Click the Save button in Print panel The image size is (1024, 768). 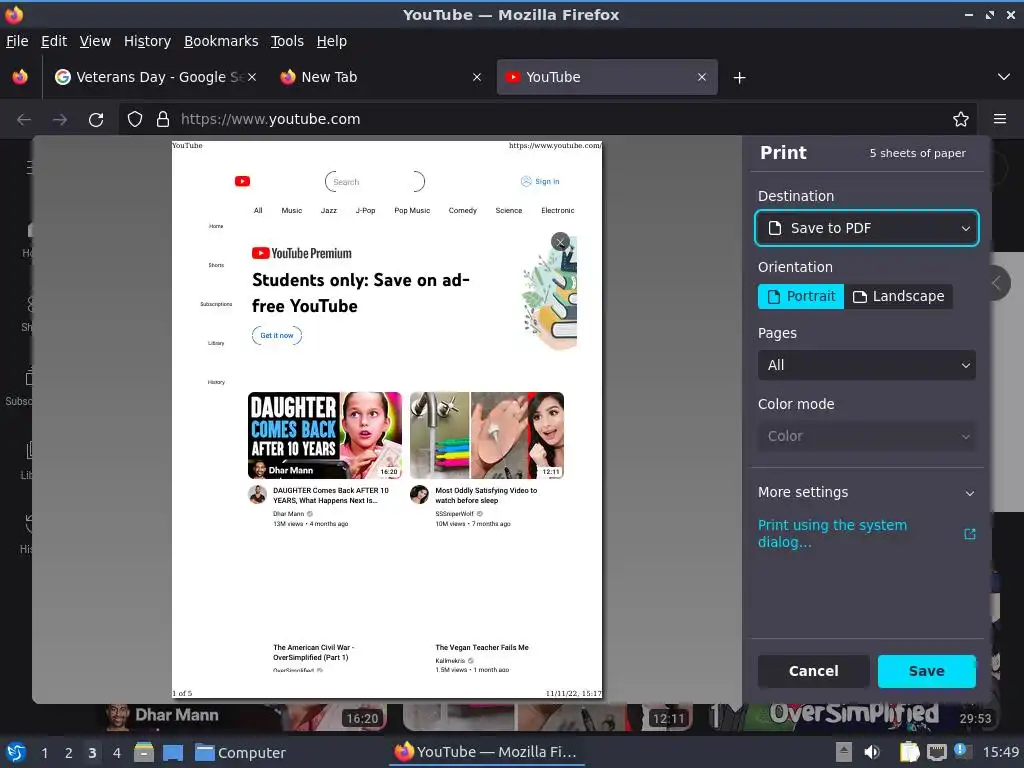click(x=927, y=671)
